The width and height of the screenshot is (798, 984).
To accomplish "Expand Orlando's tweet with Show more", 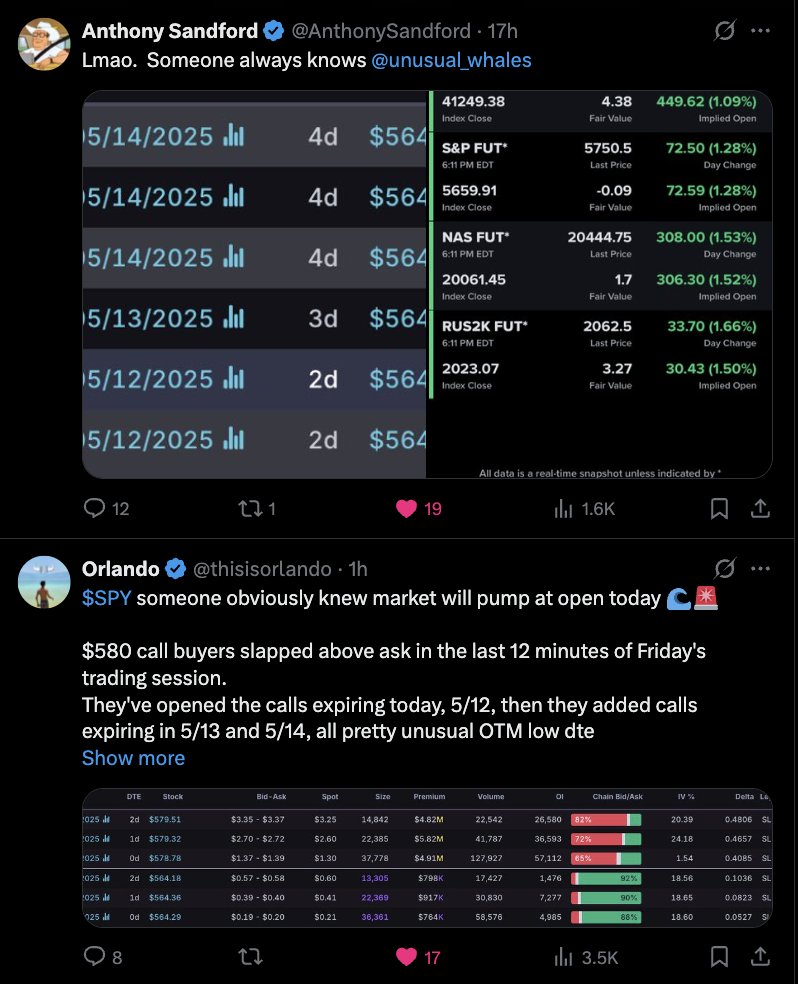I will pyautogui.click(x=133, y=758).
